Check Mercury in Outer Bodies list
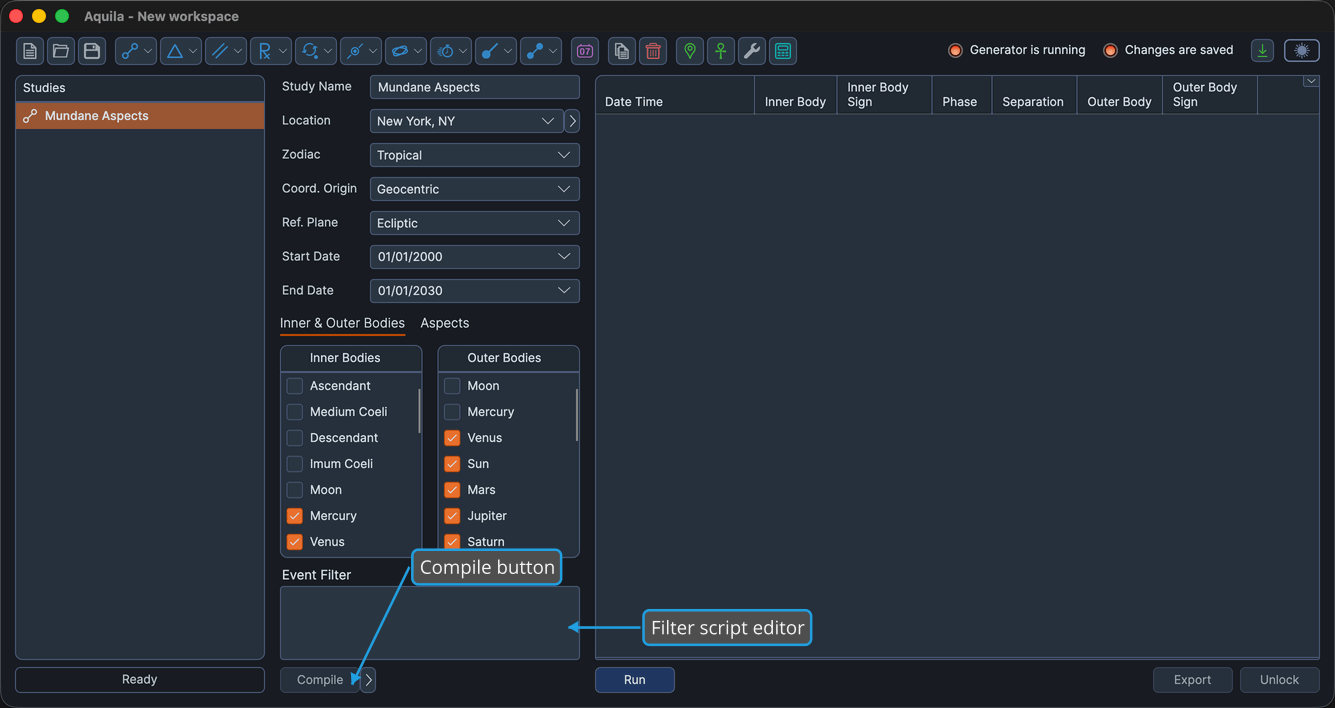Screen dimensions: 1335x708 pyautogui.click(x=452, y=412)
